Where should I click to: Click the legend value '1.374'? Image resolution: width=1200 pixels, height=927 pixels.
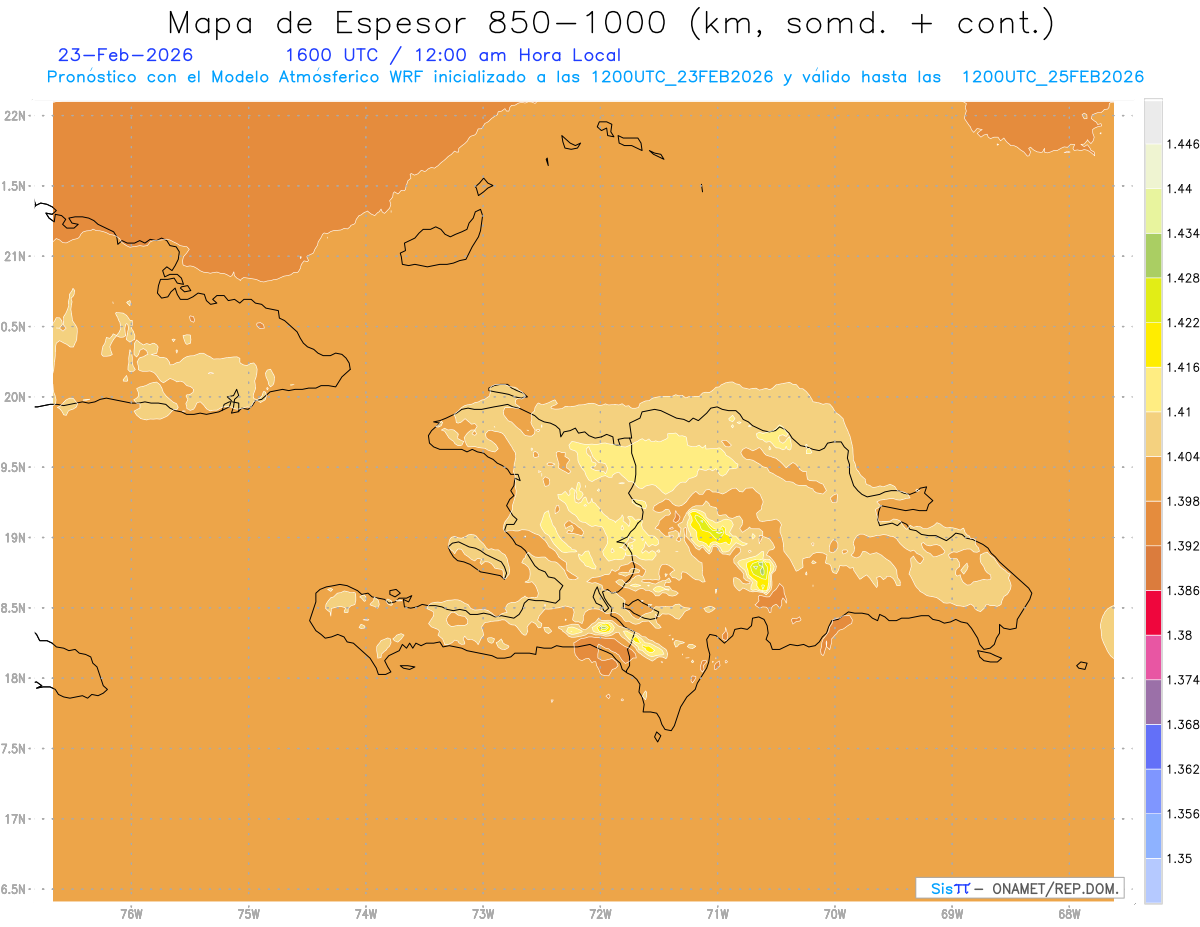[1185, 680]
